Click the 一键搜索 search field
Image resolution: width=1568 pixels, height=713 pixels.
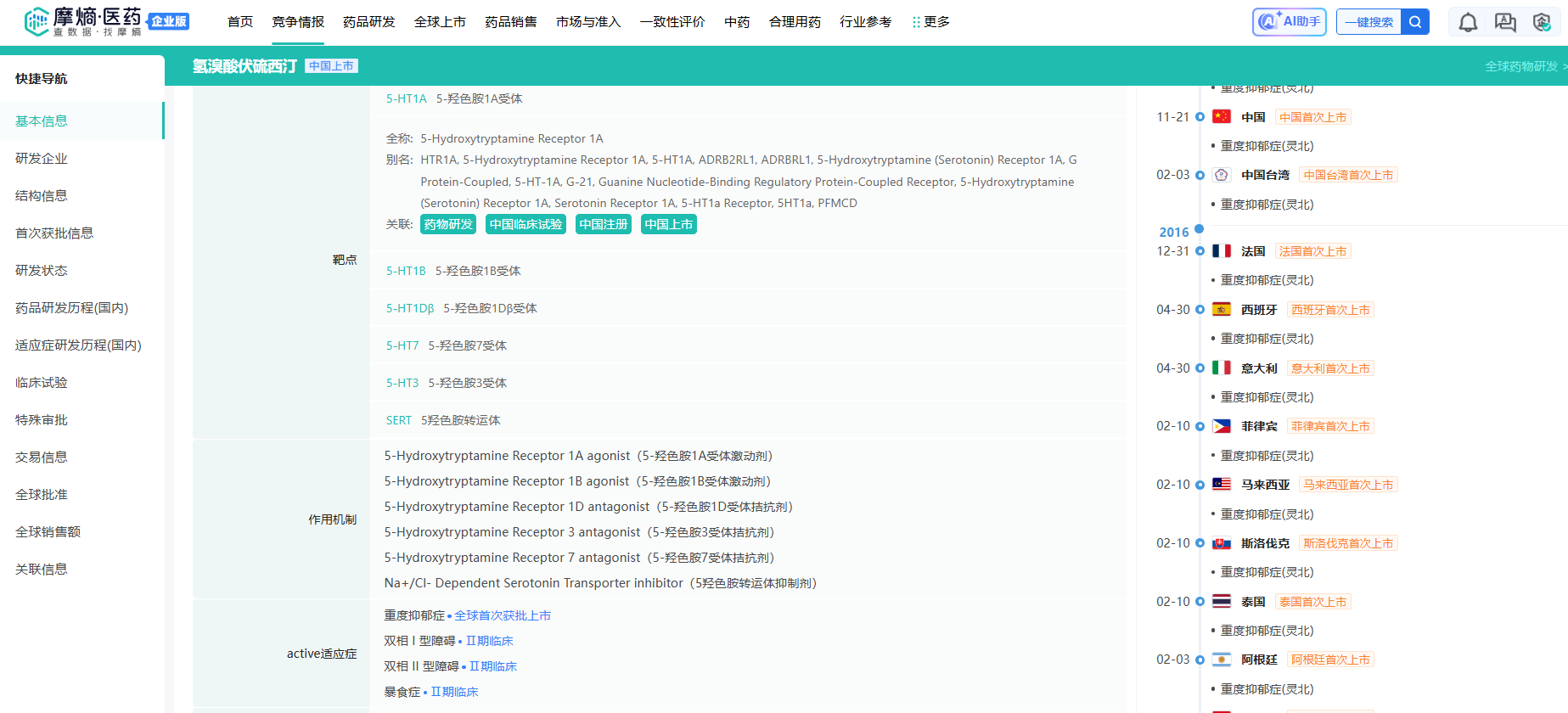[x=1368, y=22]
